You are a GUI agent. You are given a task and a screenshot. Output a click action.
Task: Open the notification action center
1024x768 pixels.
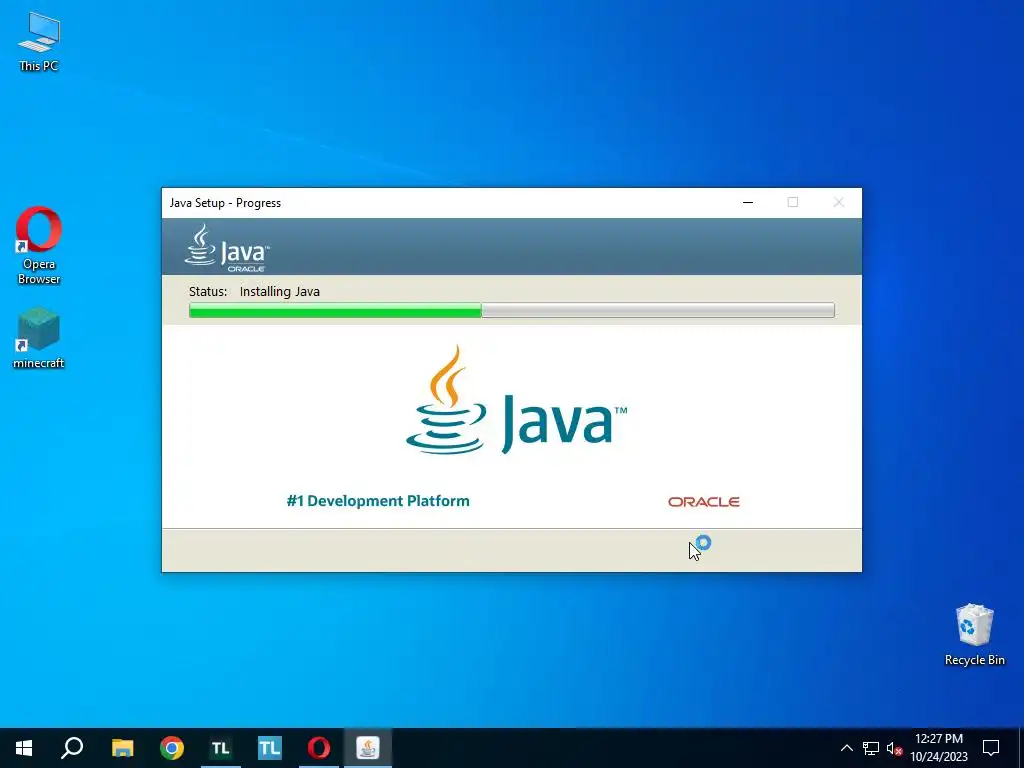pos(991,748)
